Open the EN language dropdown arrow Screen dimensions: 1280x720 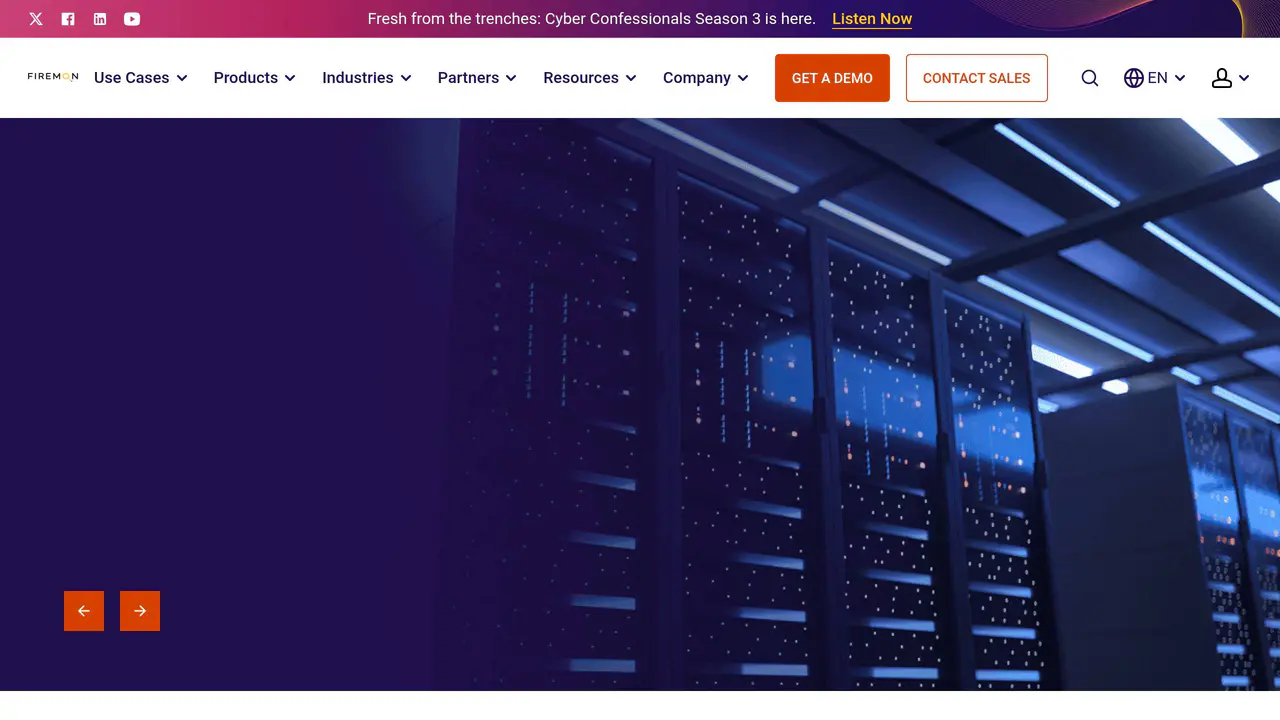coord(1180,78)
